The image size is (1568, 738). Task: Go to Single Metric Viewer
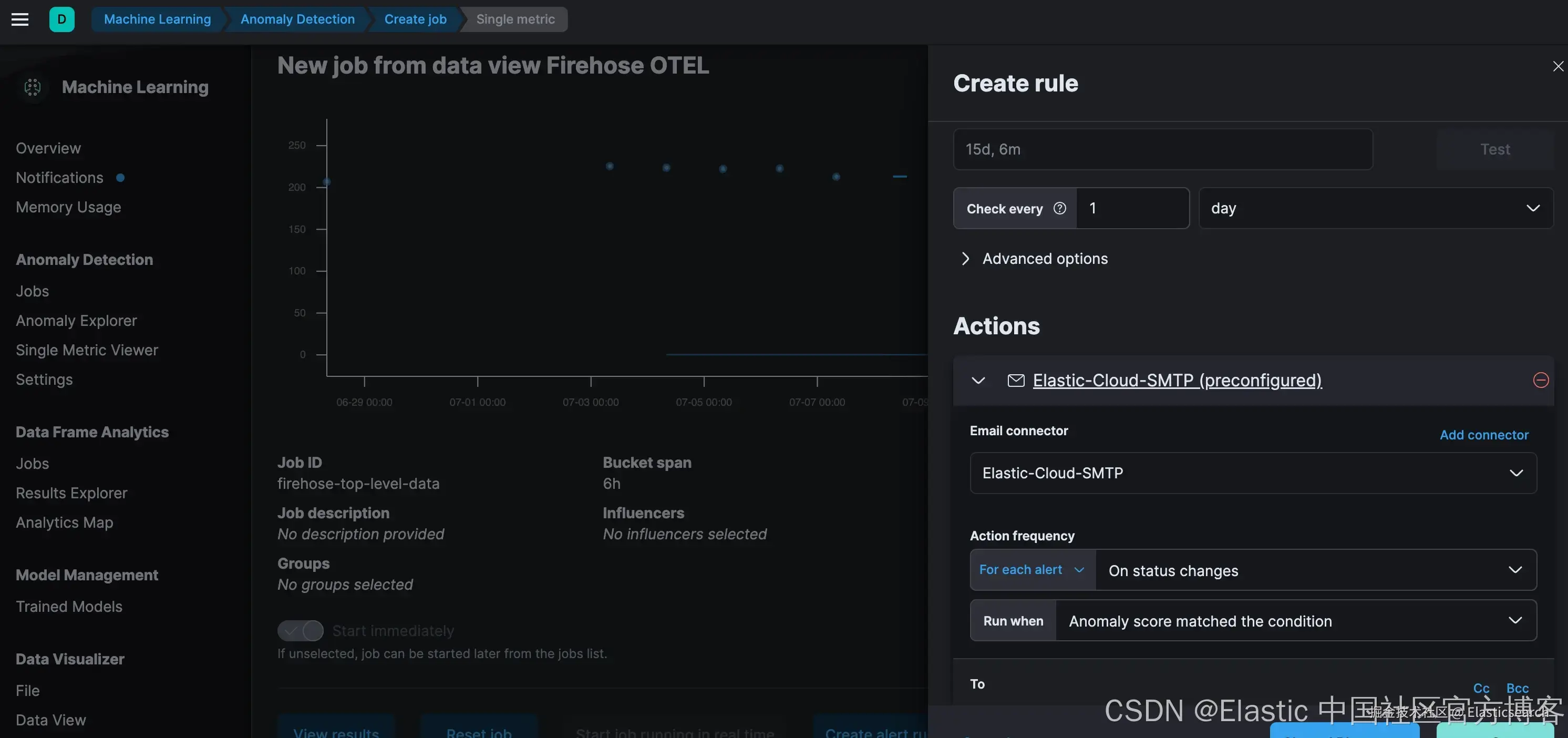pos(86,350)
